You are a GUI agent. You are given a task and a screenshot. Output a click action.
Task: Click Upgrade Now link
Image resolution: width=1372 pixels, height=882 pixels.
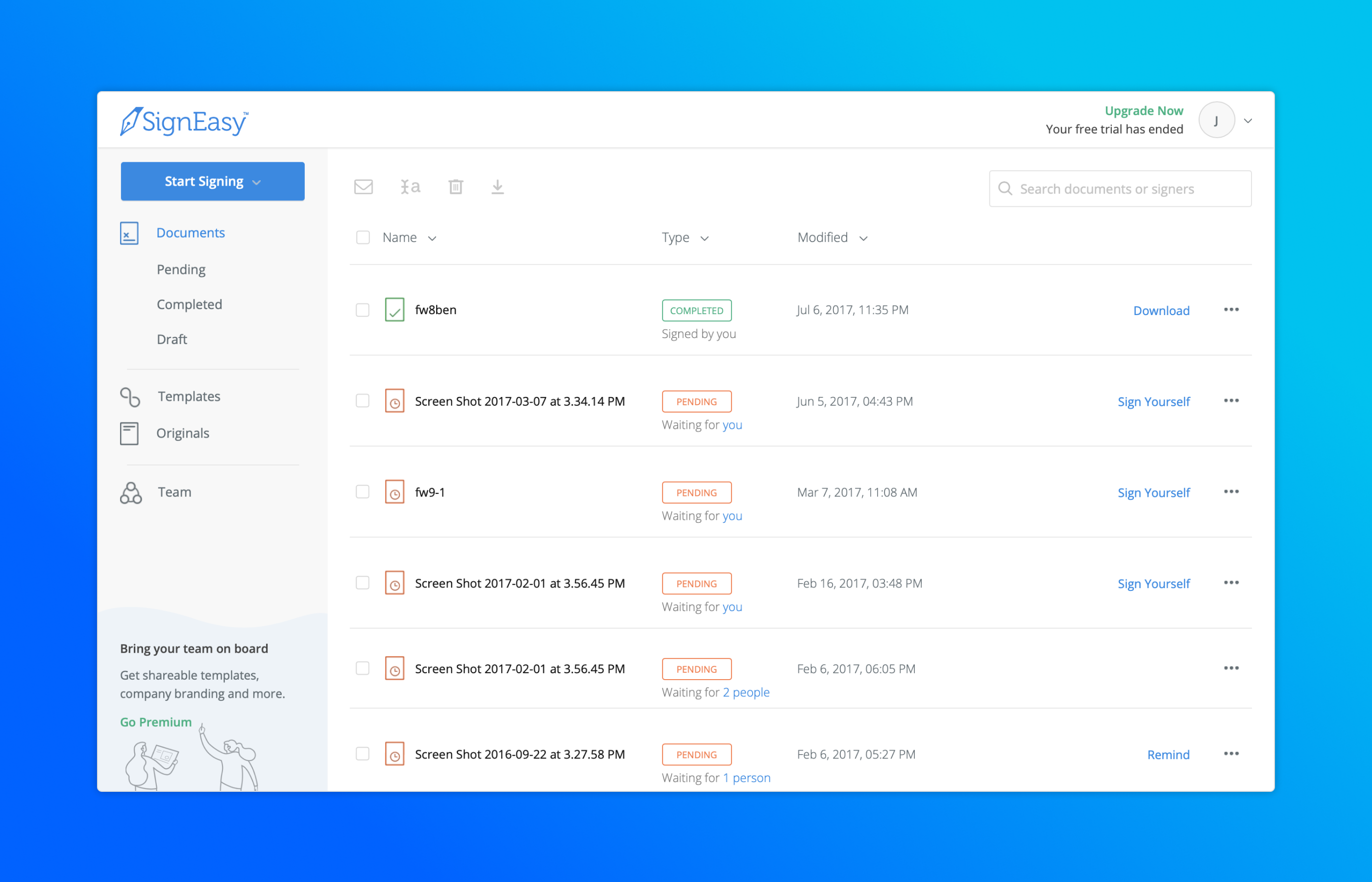tap(1144, 111)
